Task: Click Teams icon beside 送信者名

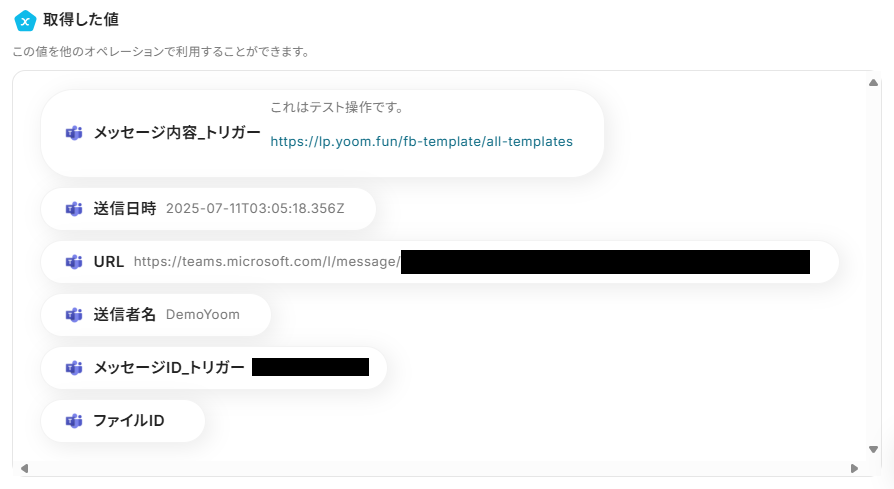Action: 74,315
